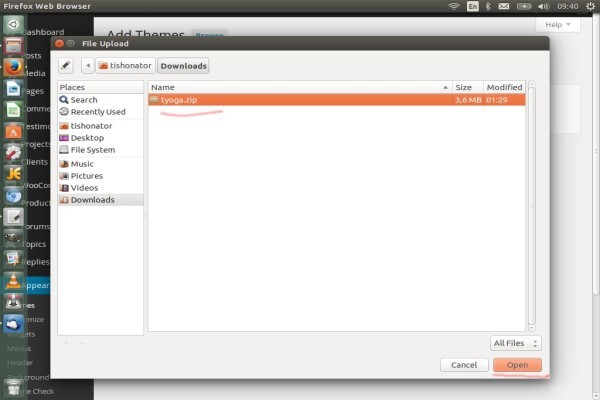Open Ubuntu Dash home launcher icon
Screen dimensions: 600x400
(x=13, y=24)
